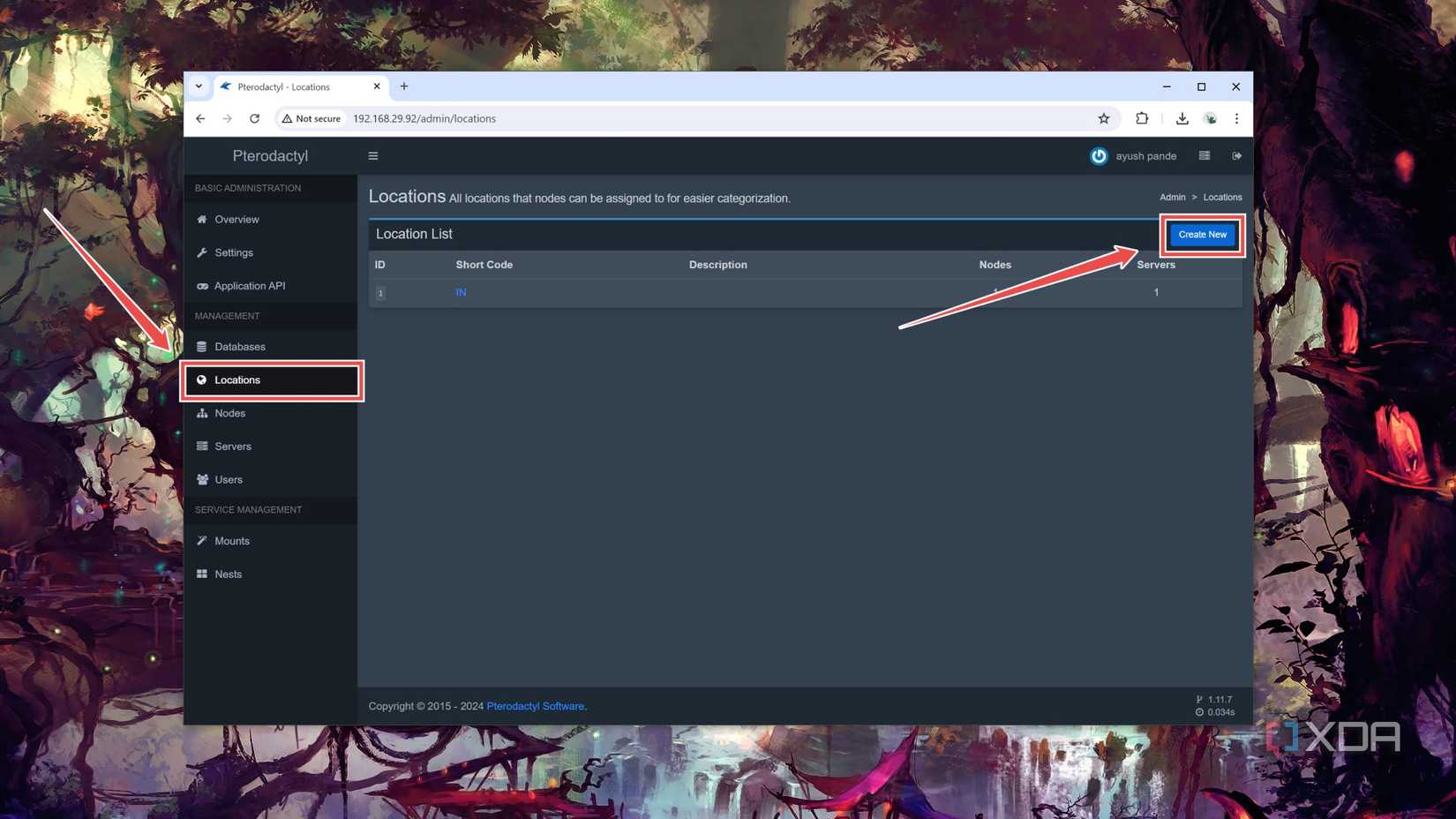Open the browser three-dot menu
Screen dimensions: 1456x819
[x=1236, y=118]
